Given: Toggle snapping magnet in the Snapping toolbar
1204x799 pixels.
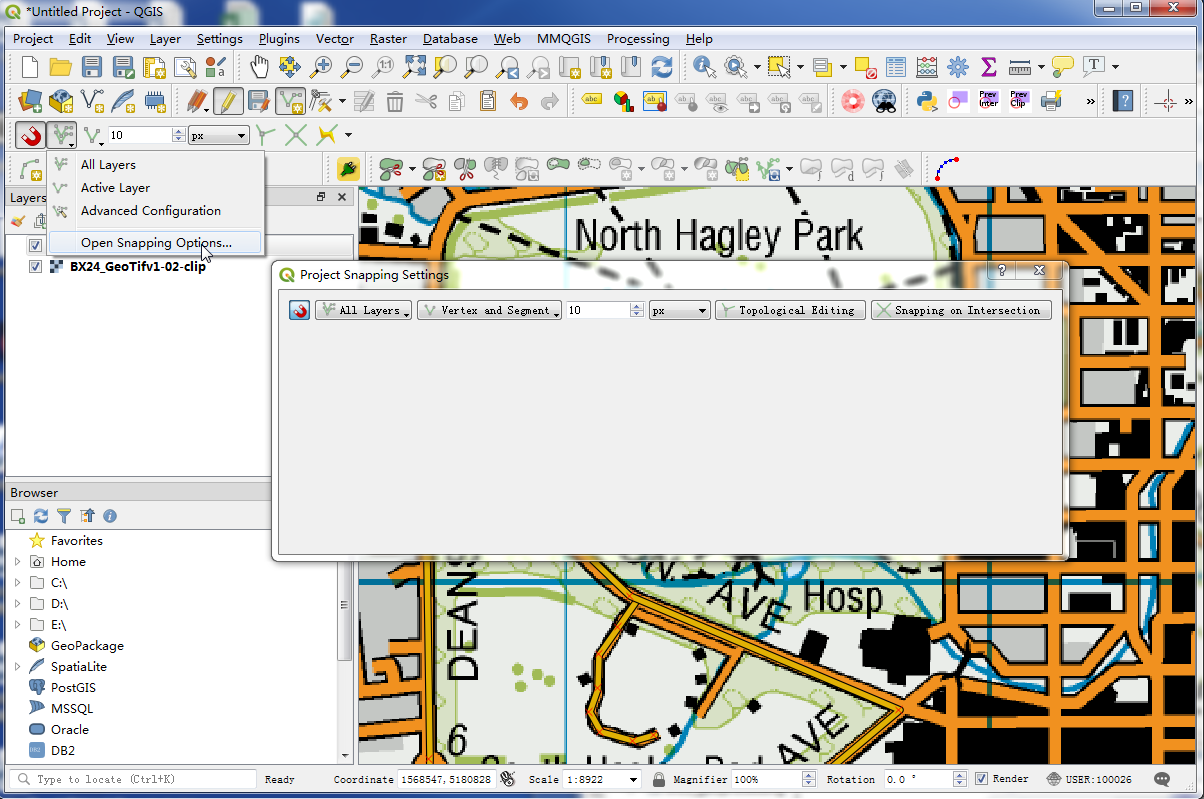Looking at the screenshot, I should (x=30, y=135).
